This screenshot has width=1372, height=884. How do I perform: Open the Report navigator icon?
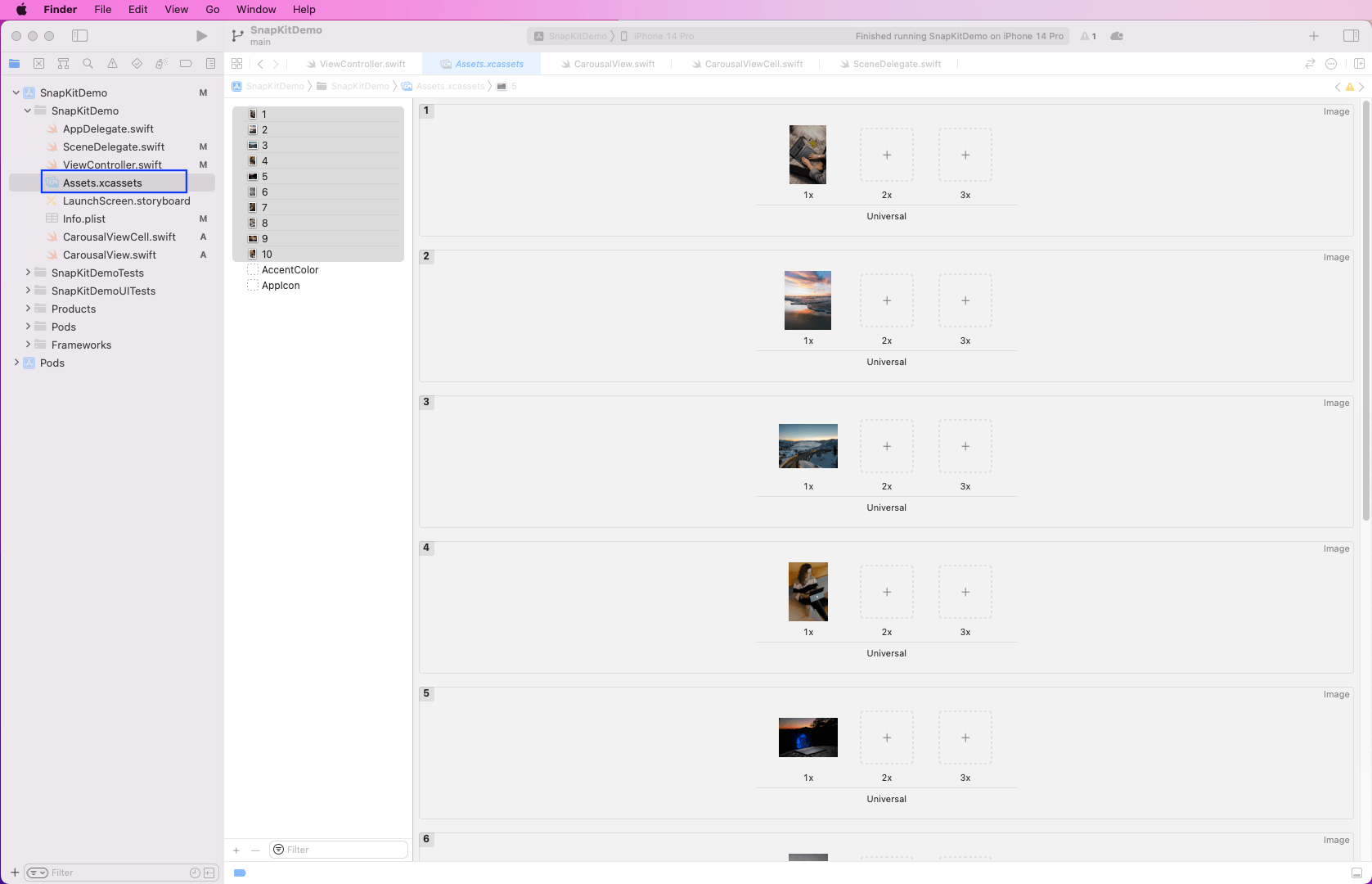pos(210,64)
